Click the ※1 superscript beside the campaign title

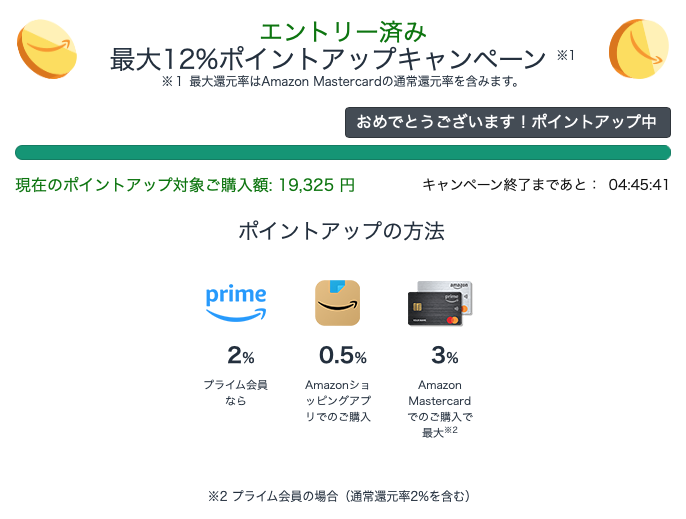(565, 55)
